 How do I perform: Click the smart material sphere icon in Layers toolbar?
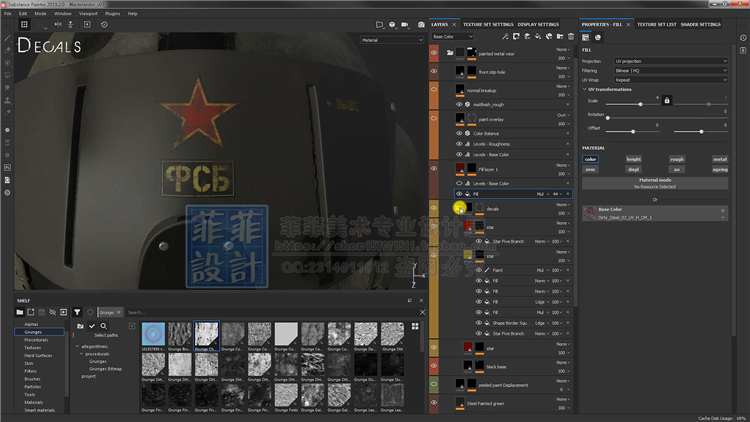[549, 36]
